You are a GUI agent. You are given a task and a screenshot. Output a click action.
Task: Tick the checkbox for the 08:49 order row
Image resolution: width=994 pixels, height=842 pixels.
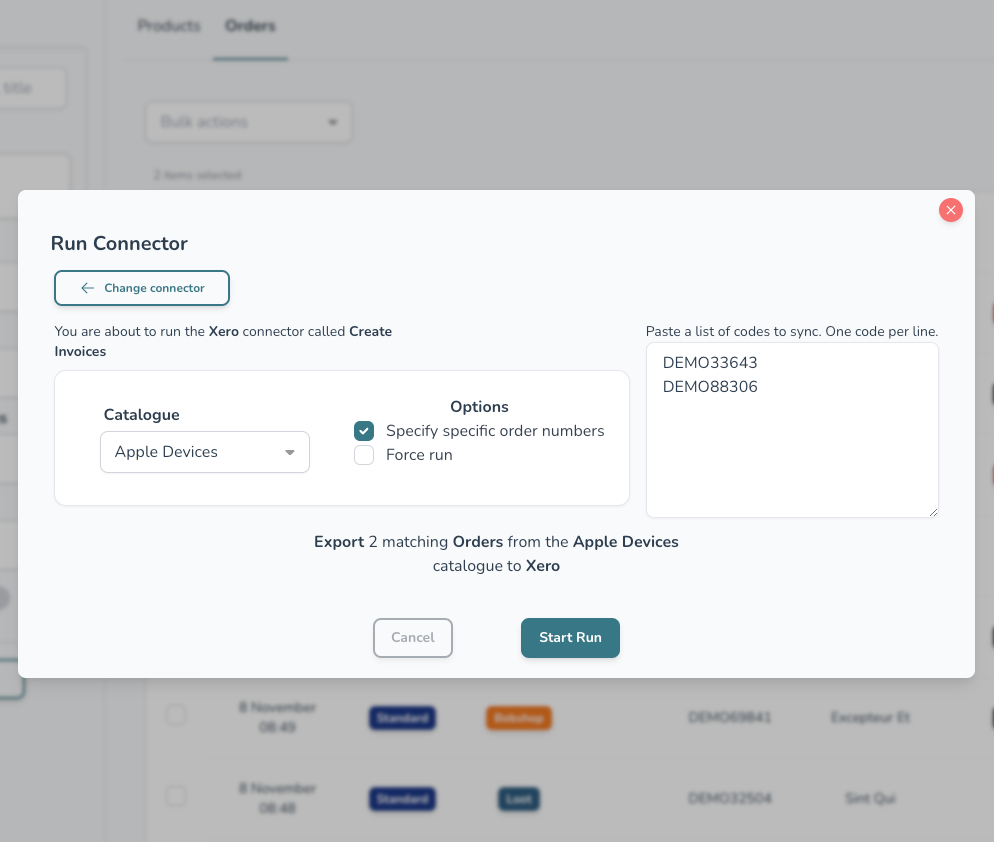(176, 715)
